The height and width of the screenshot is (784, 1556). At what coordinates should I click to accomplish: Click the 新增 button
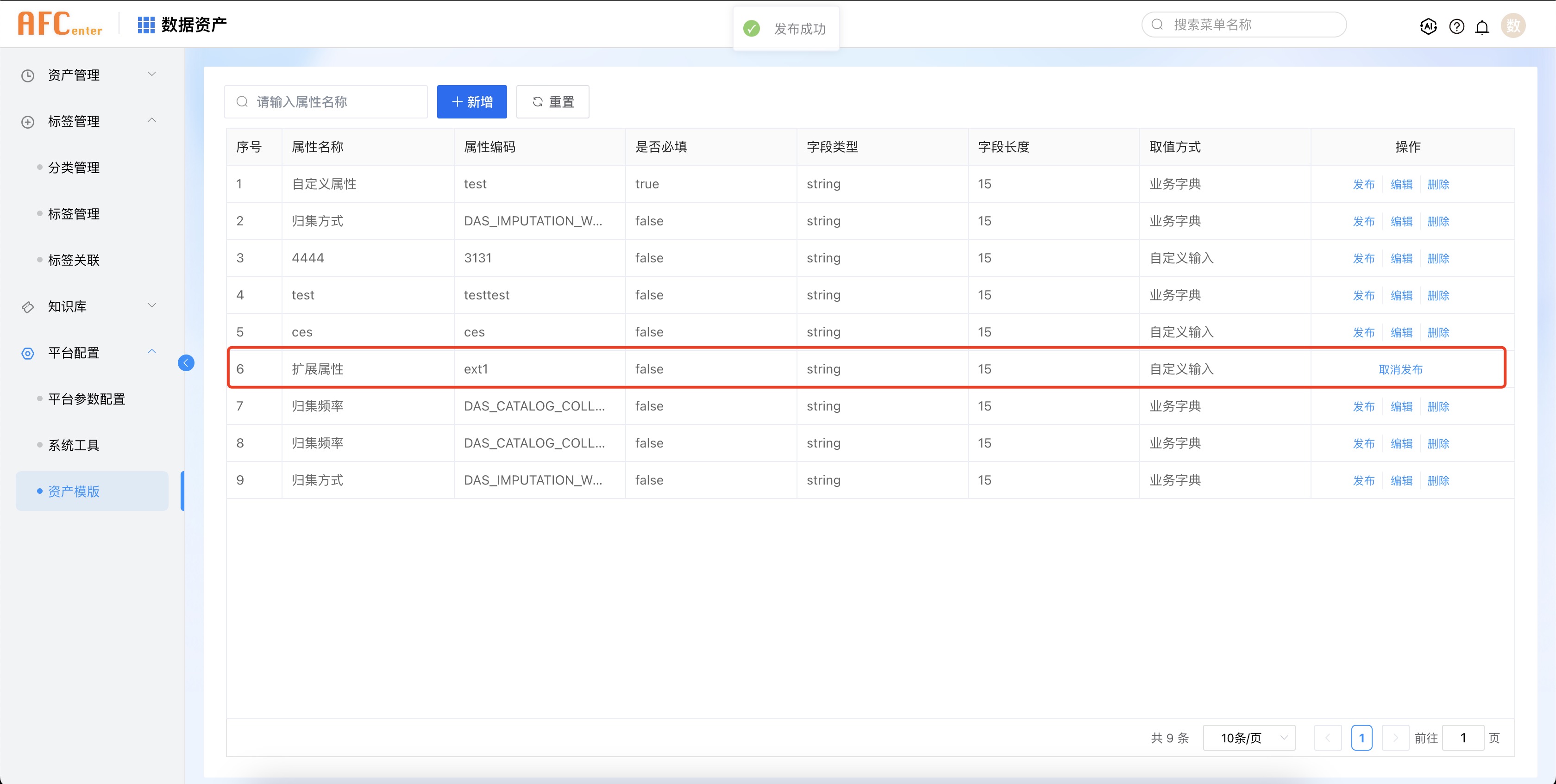[472, 101]
